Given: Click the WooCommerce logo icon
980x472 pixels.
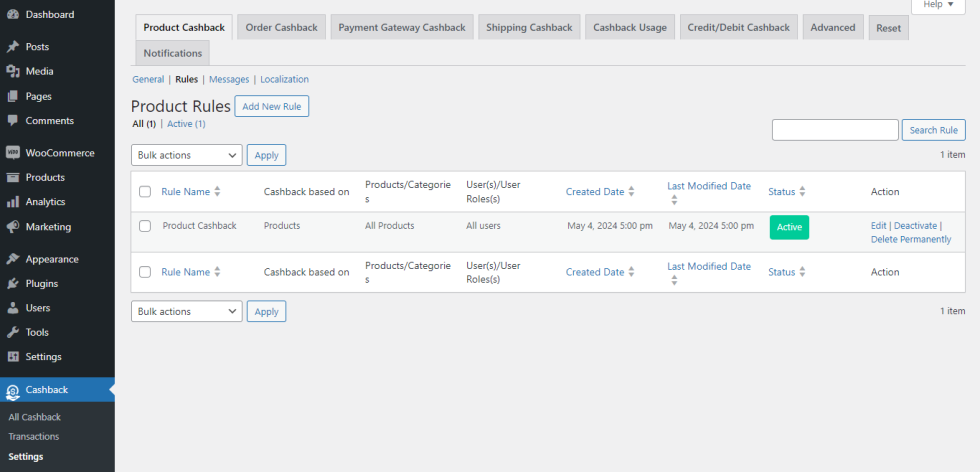Looking at the screenshot, I should pyautogui.click(x=13, y=153).
